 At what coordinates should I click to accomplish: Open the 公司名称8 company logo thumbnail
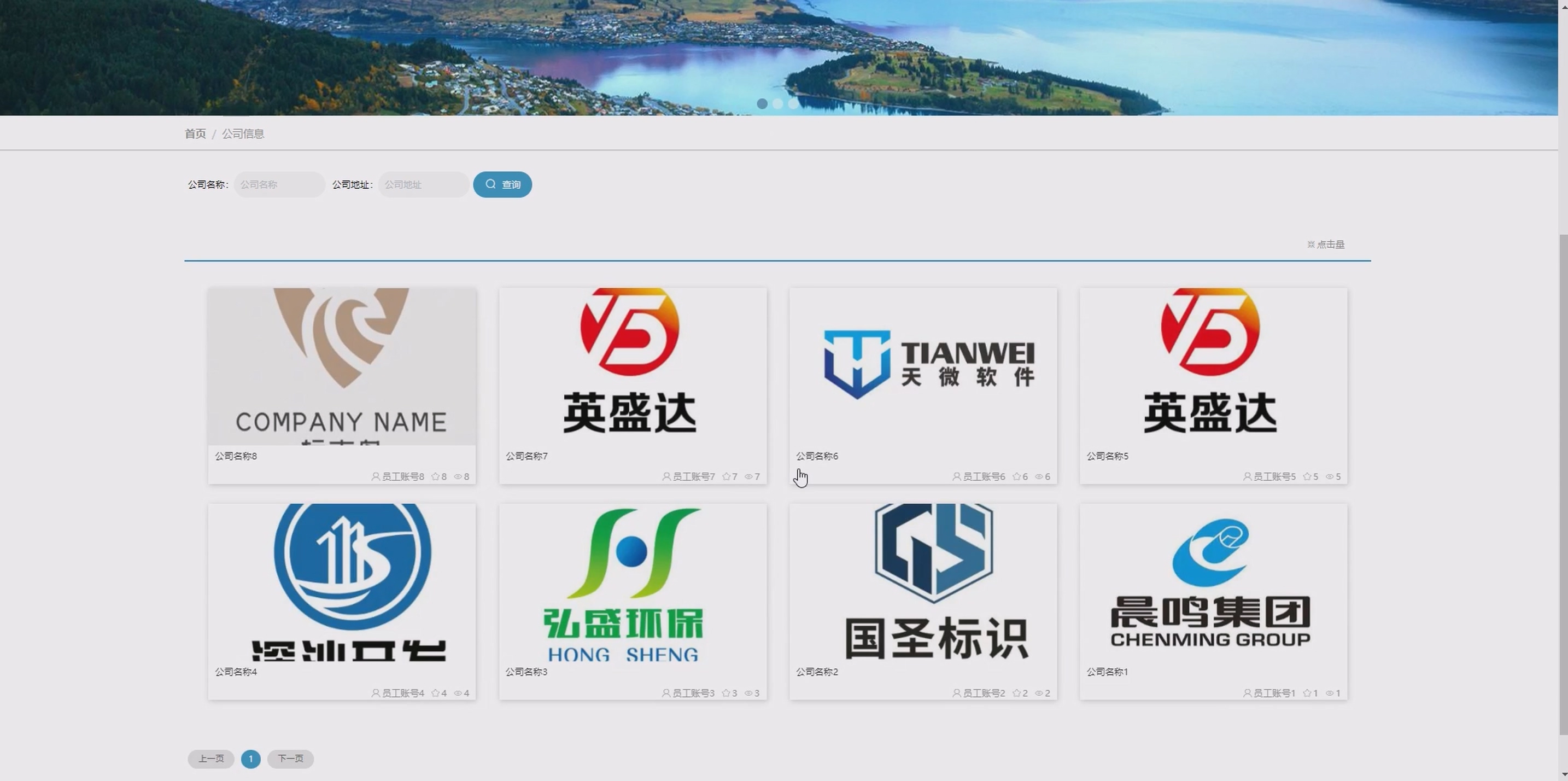pos(342,366)
